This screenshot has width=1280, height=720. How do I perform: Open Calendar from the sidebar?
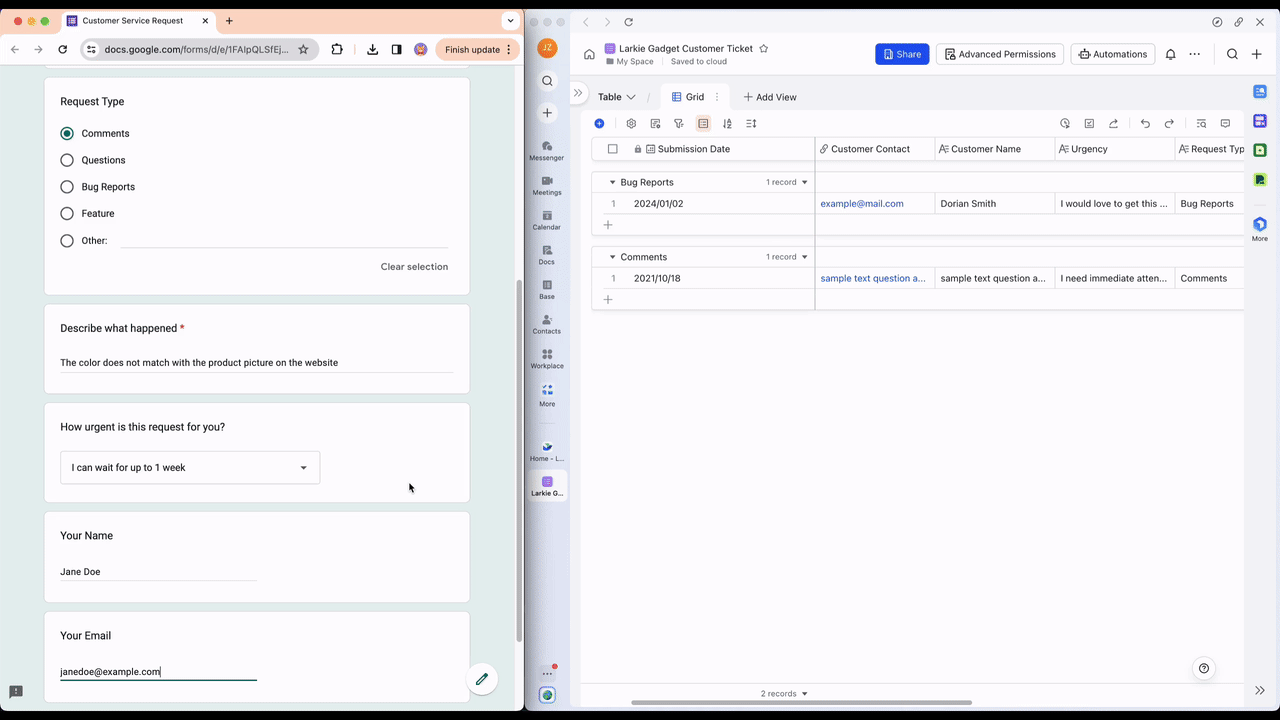tap(546, 219)
